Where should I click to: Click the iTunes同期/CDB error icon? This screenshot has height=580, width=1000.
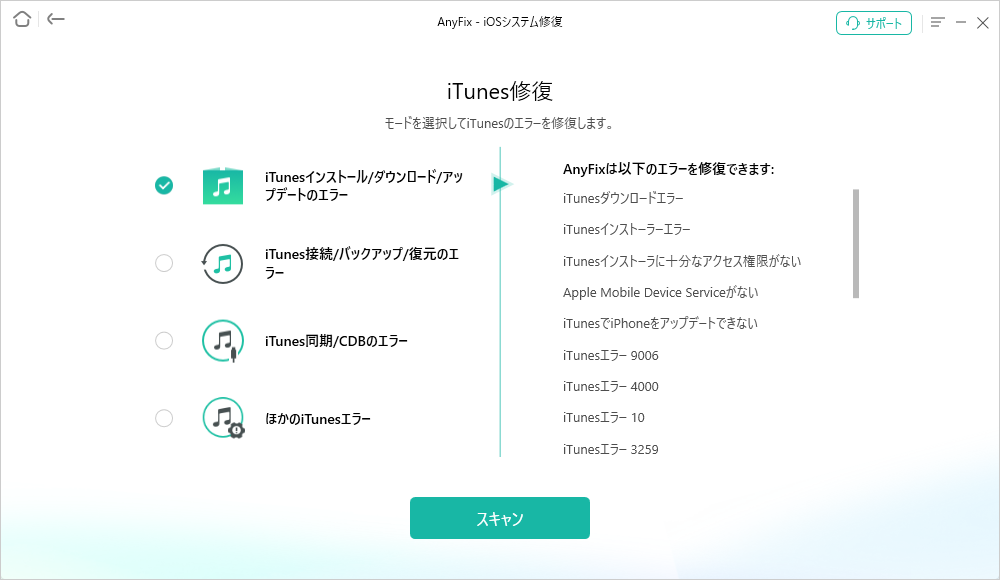pos(223,341)
